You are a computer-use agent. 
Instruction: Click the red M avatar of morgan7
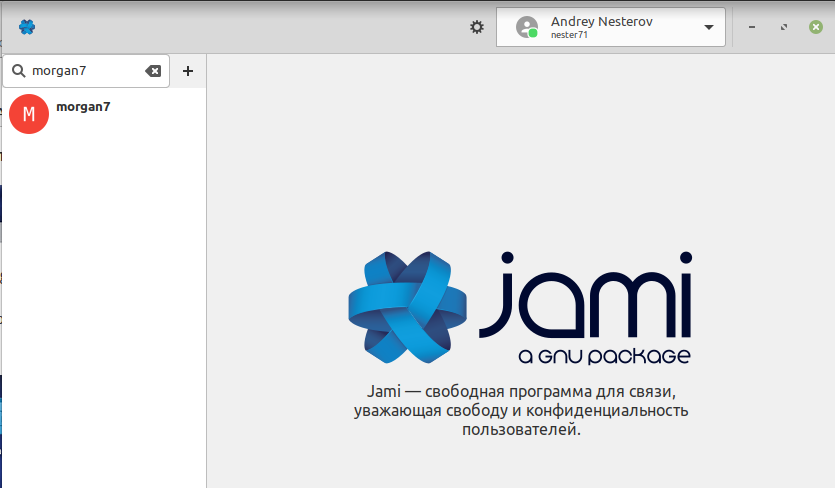tap(29, 114)
